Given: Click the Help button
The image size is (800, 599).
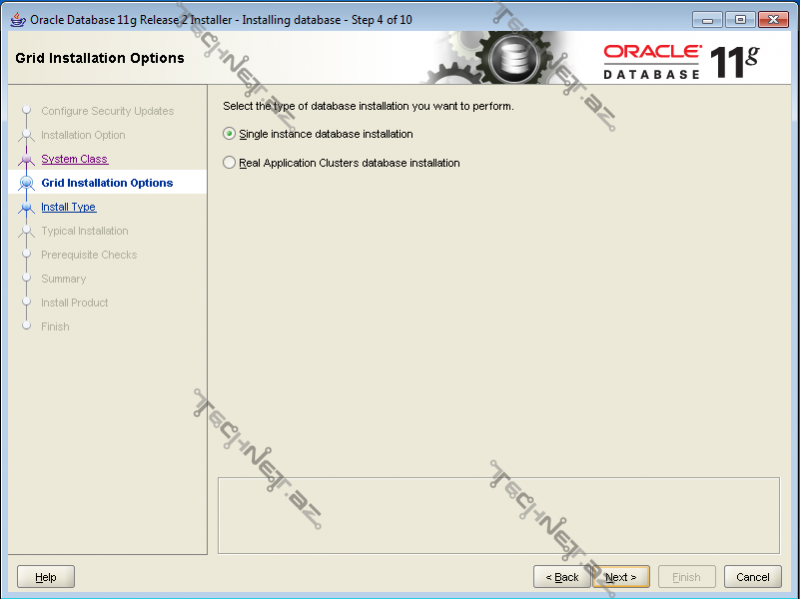Looking at the screenshot, I should [x=46, y=577].
